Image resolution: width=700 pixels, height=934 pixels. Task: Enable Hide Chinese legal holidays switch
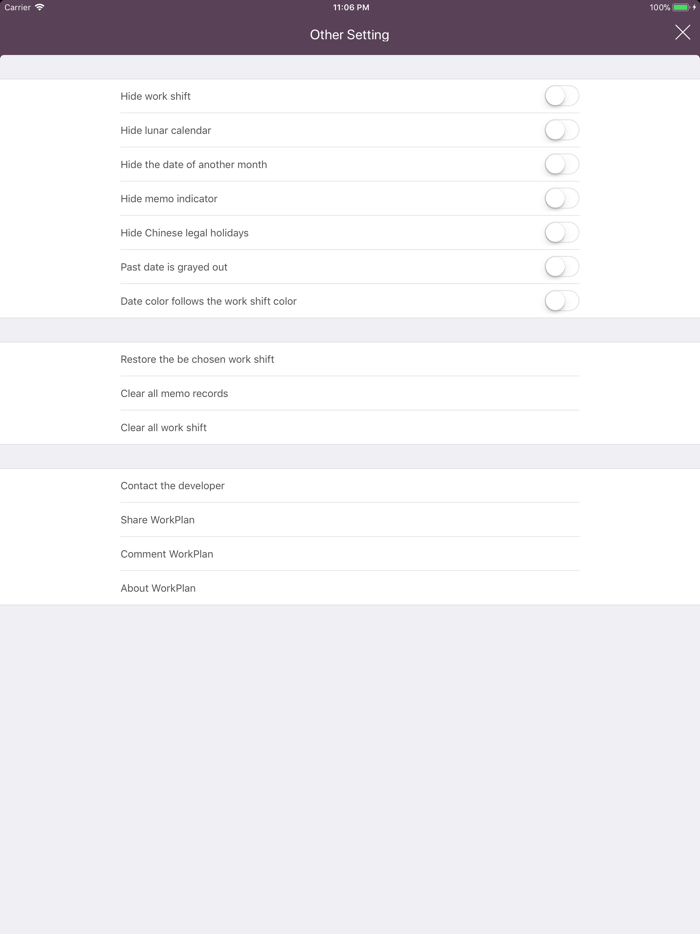click(x=561, y=233)
